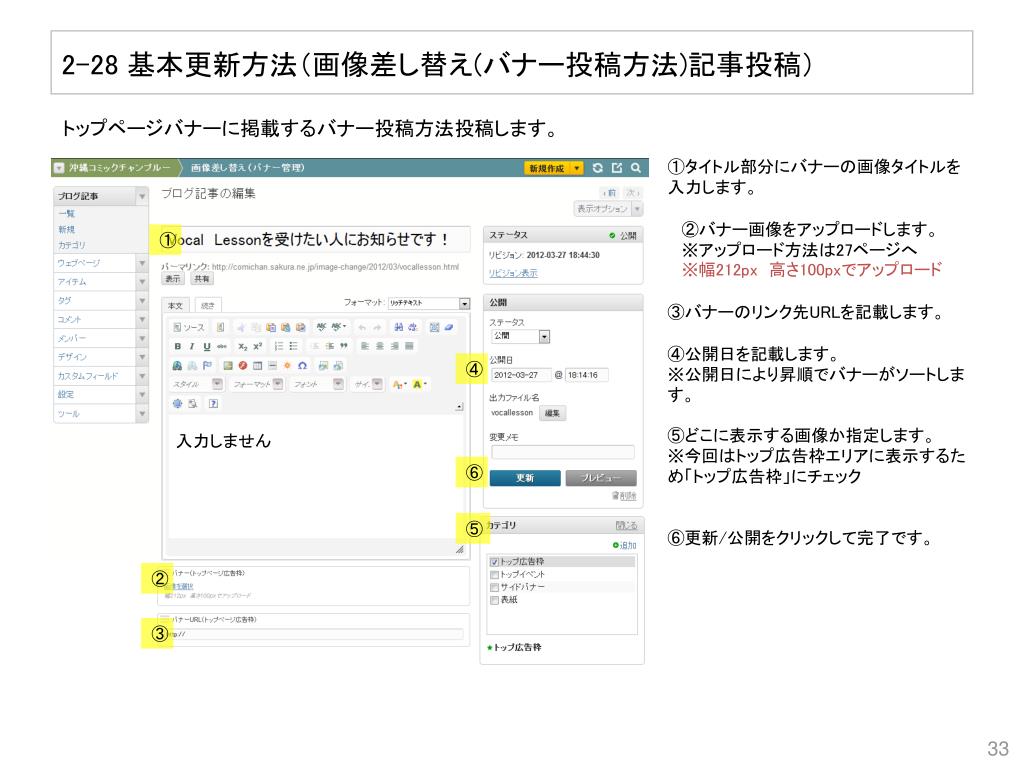Click the 閉じる link in the category panel
This screenshot has height=768, width=1024.
pyautogui.click(x=626, y=526)
